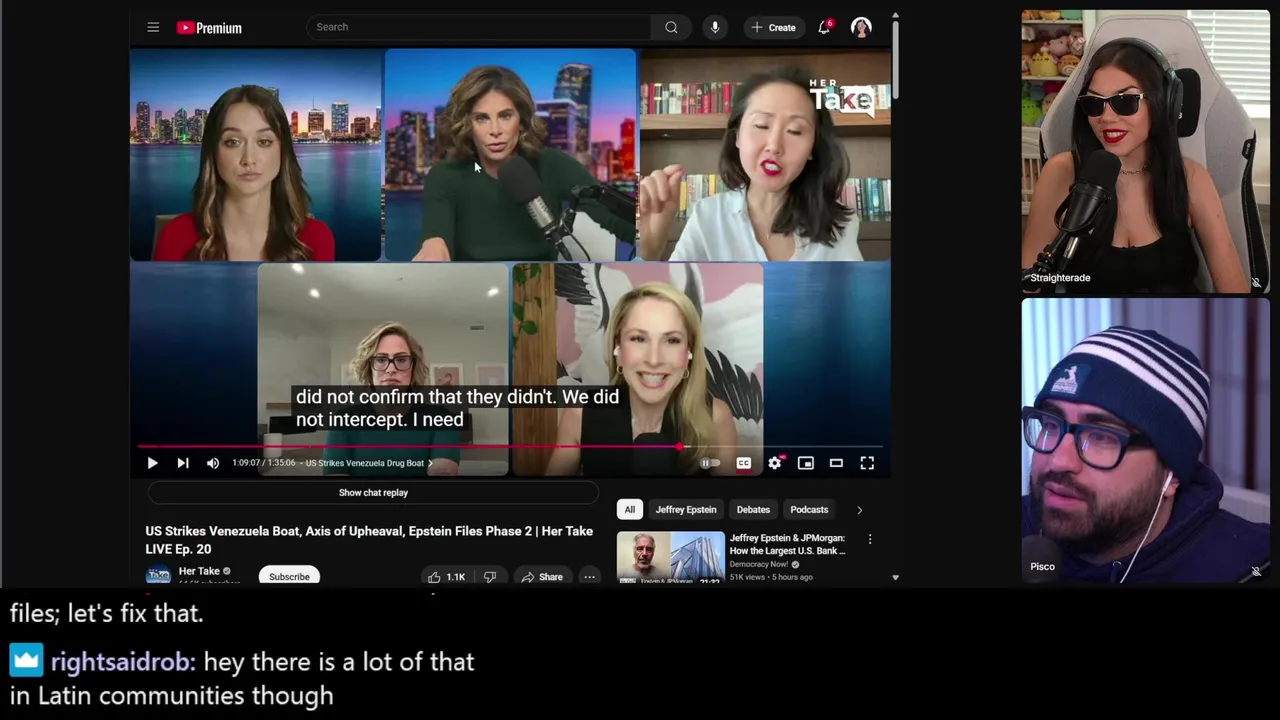Click page scrollbar down arrow
Screen dimensions: 1280x720
click(895, 578)
